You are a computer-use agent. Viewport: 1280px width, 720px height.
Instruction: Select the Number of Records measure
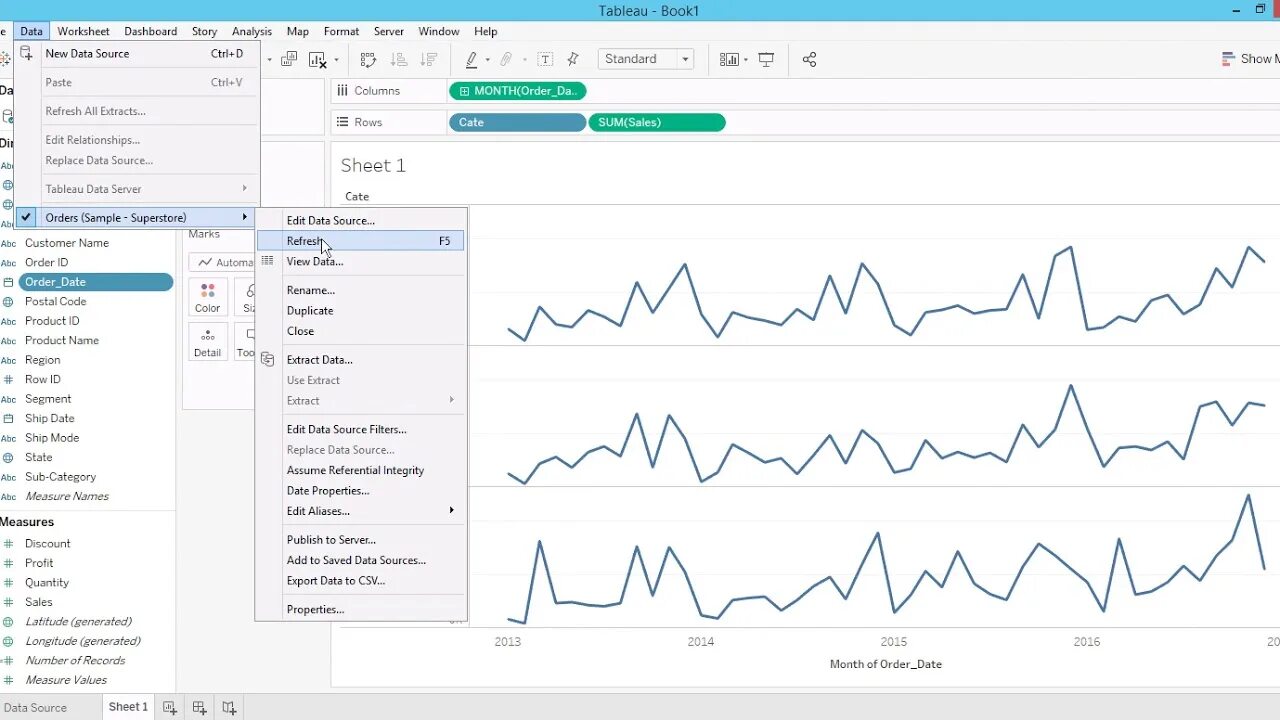[x=75, y=660]
